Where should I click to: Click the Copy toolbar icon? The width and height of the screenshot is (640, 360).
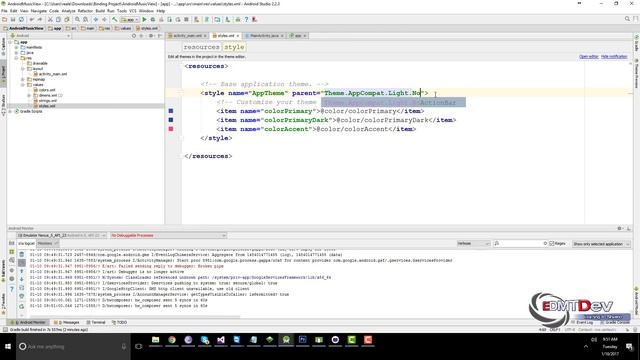58,20
